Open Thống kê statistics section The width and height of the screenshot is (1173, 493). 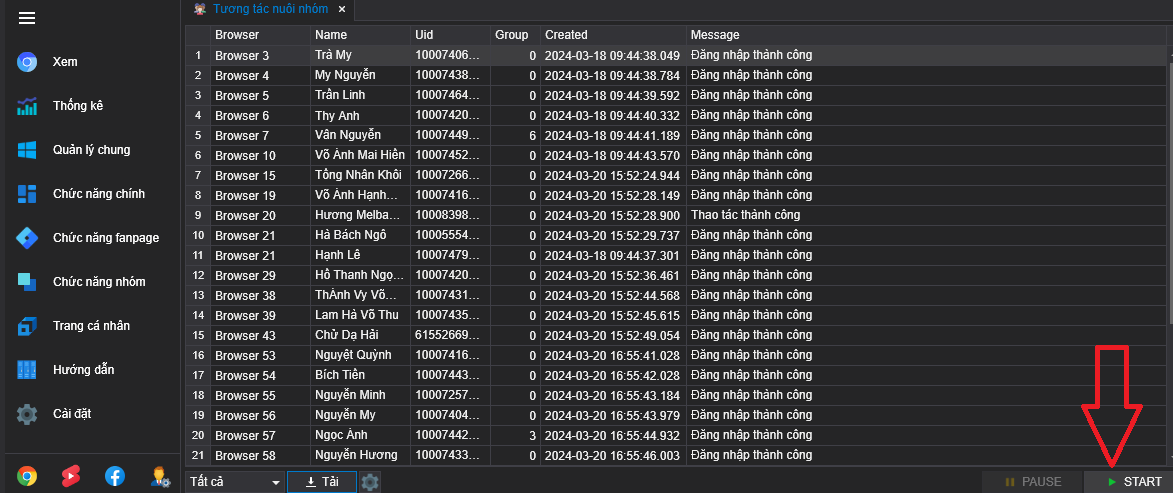tap(77, 106)
